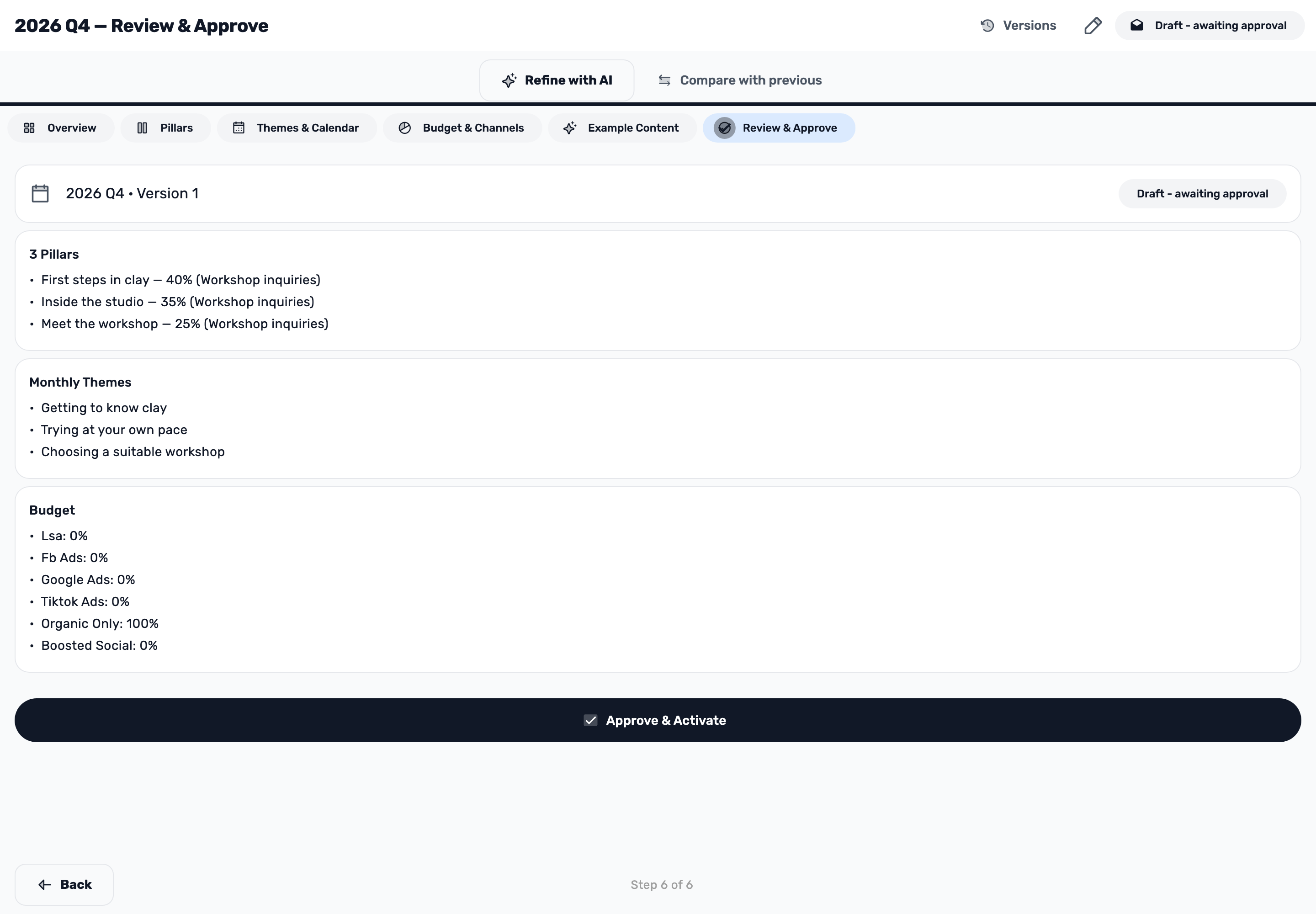Select Choosing a suitable workshop theme
This screenshot has height=914, width=1316.
coord(133,452)
